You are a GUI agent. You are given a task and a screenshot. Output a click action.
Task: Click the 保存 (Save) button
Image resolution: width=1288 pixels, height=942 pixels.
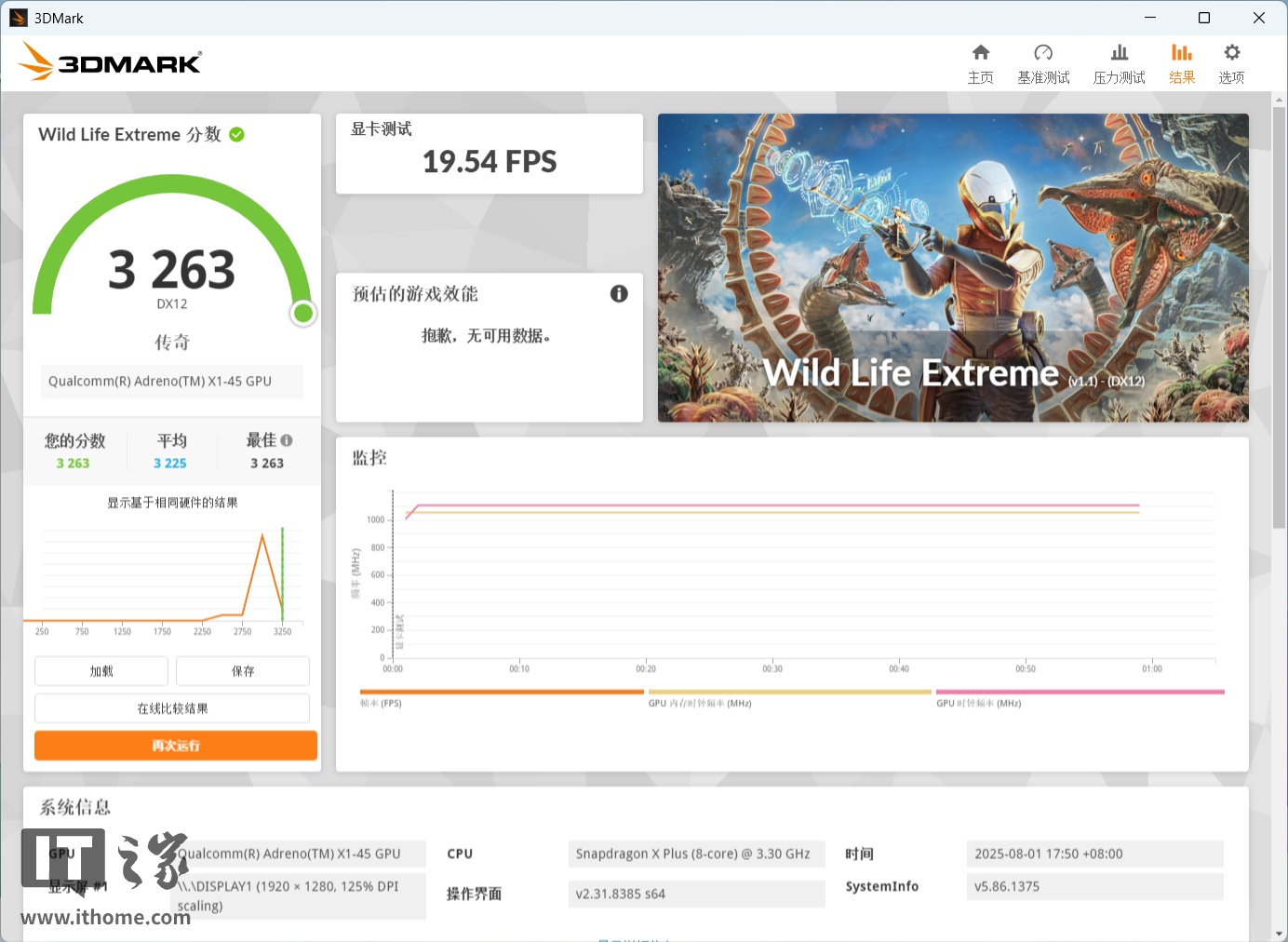pos(243,671)
